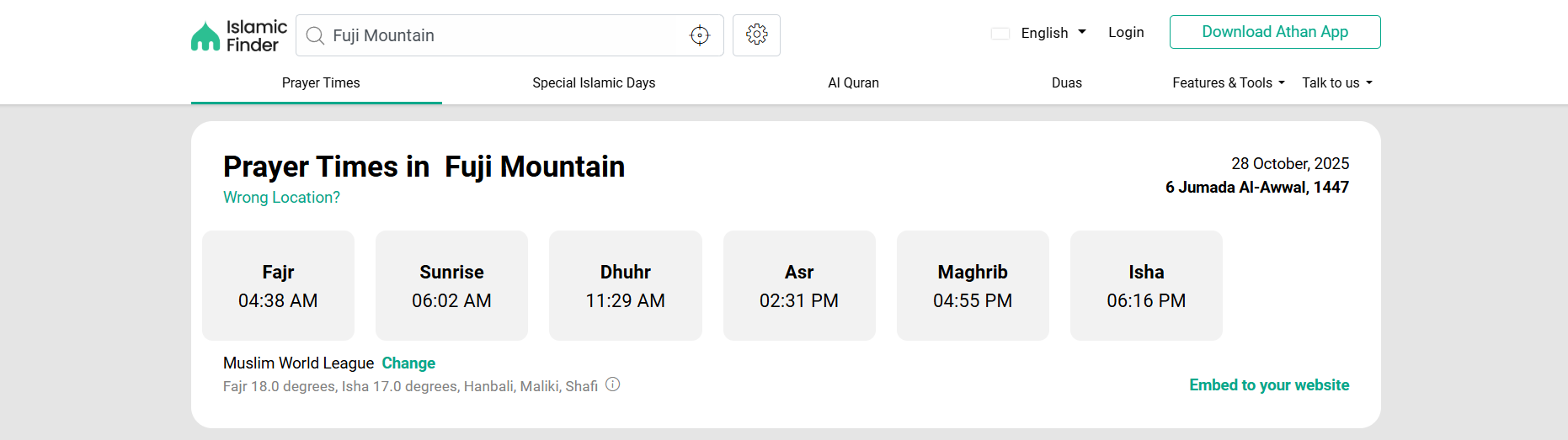The height and width of the screenshot is (440, 1568).
Task: Focus the Fuji Mountain search field
Action: tap(505, 35)
